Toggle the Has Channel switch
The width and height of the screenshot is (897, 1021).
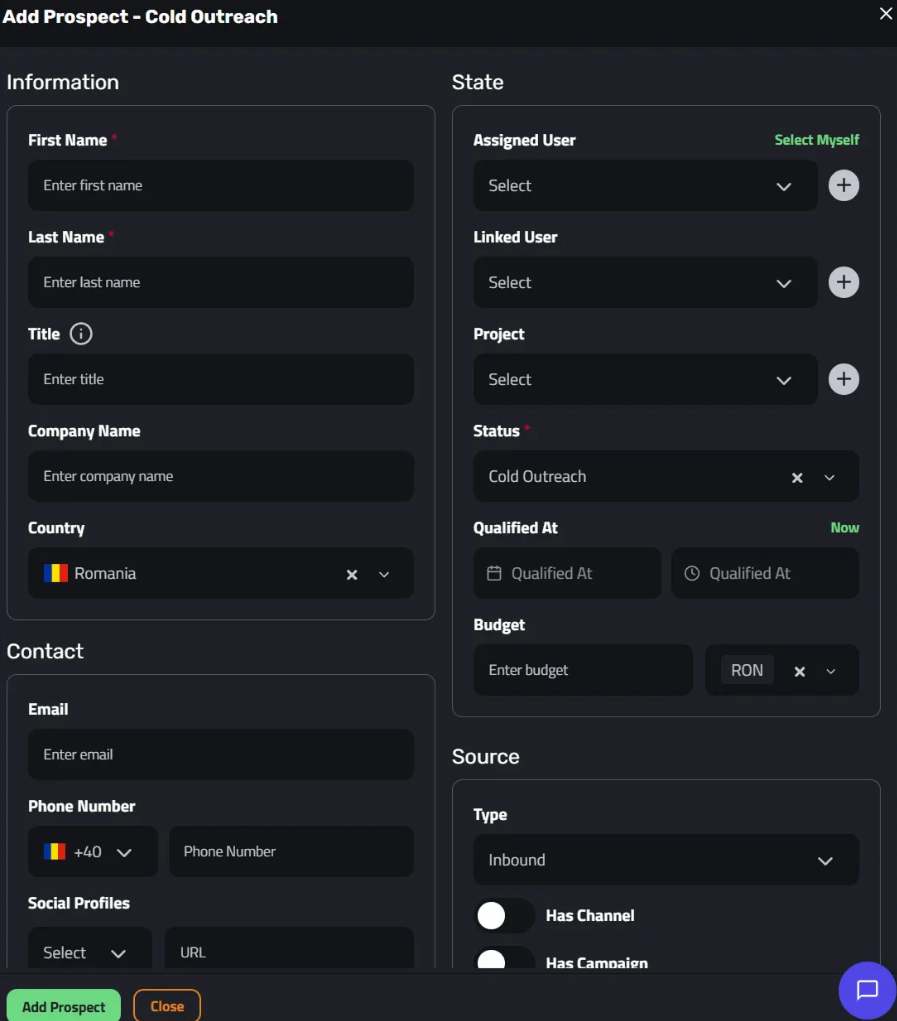coord(504,916)
